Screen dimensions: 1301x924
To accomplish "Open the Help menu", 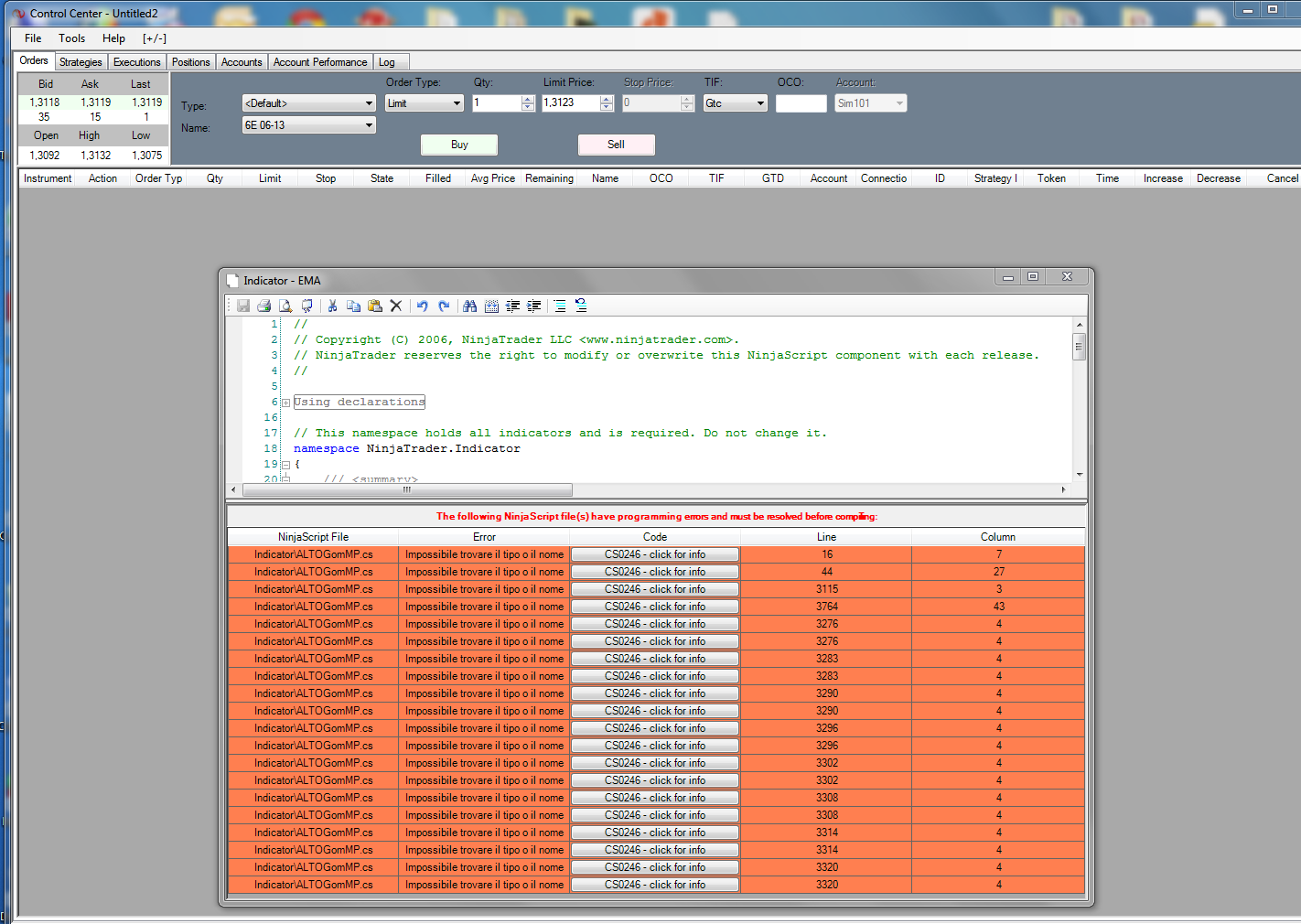I will (x=113, y=38).
